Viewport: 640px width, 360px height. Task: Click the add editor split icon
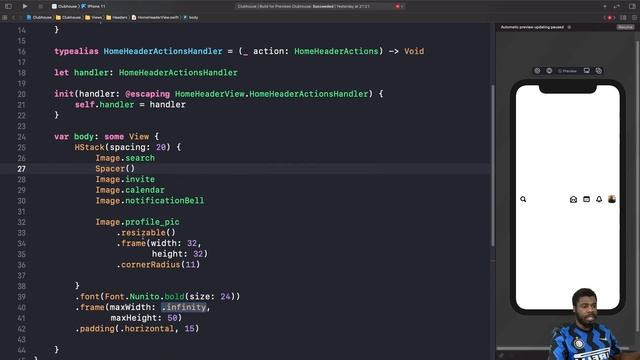point(634,18)
